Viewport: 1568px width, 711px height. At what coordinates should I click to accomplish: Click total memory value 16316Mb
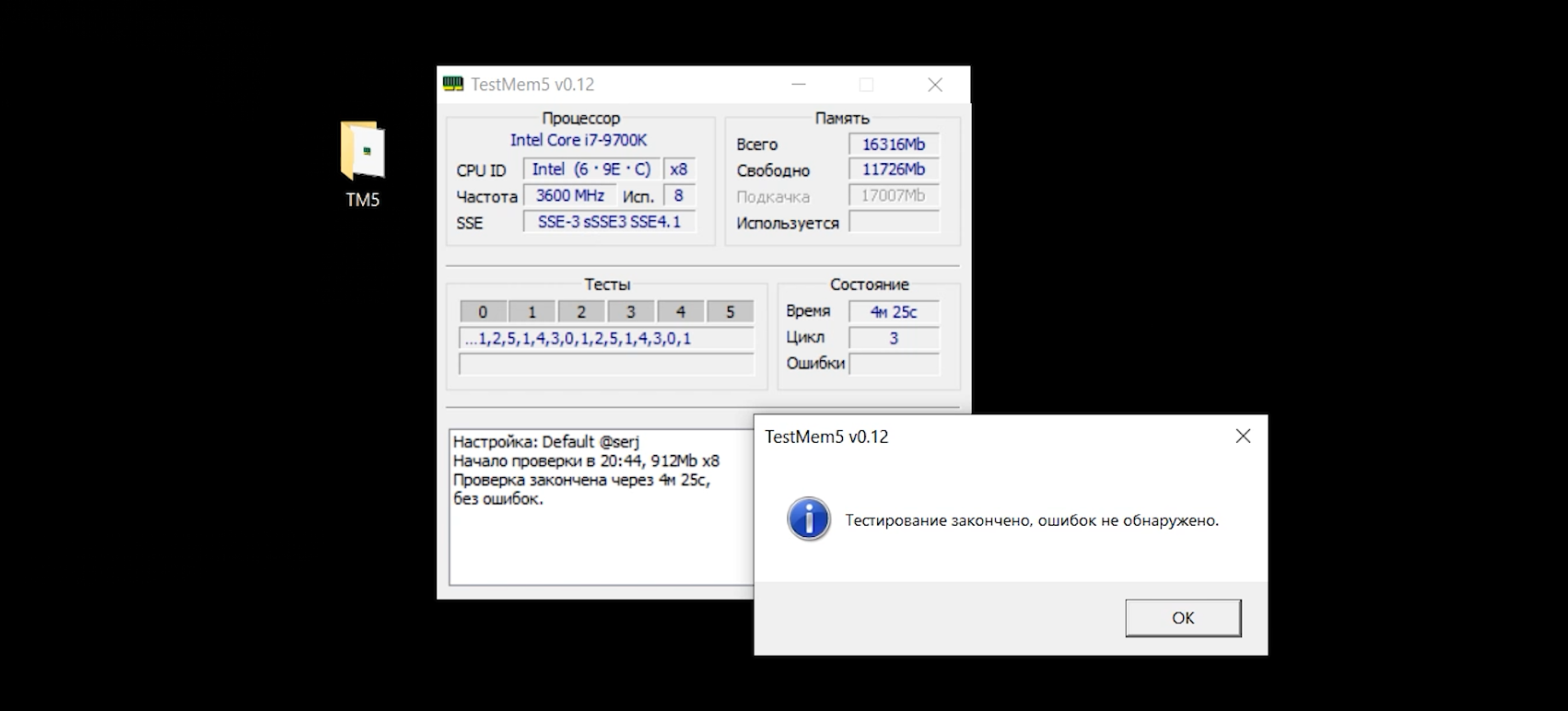(x=894, y=145)
